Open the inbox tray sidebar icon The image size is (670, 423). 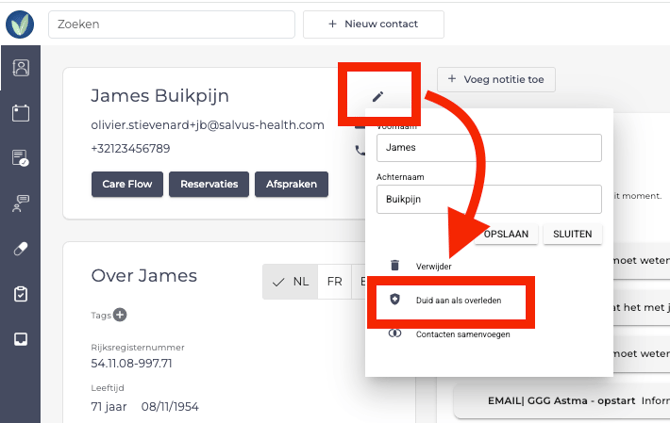tap(21, 339)
